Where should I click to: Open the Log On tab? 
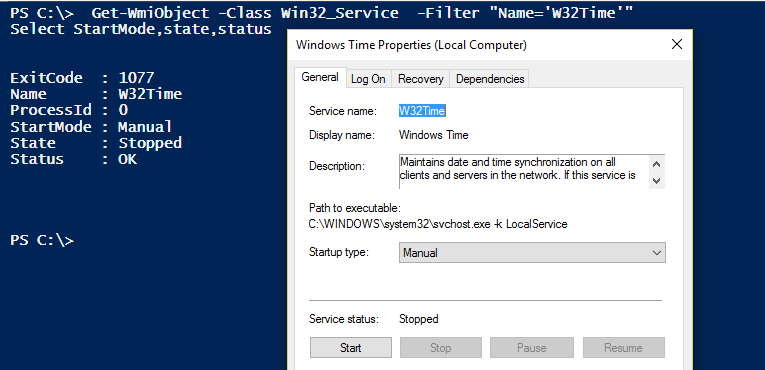point(368,79)
